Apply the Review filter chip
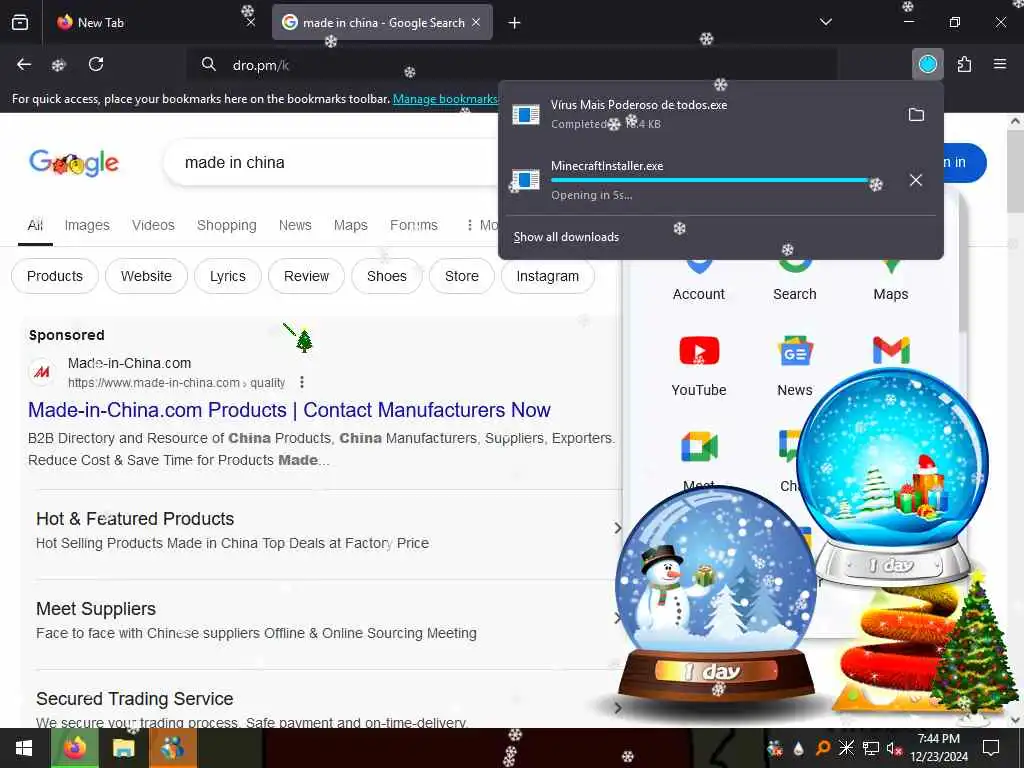The image size is (1024, 768). pos(306,276)
